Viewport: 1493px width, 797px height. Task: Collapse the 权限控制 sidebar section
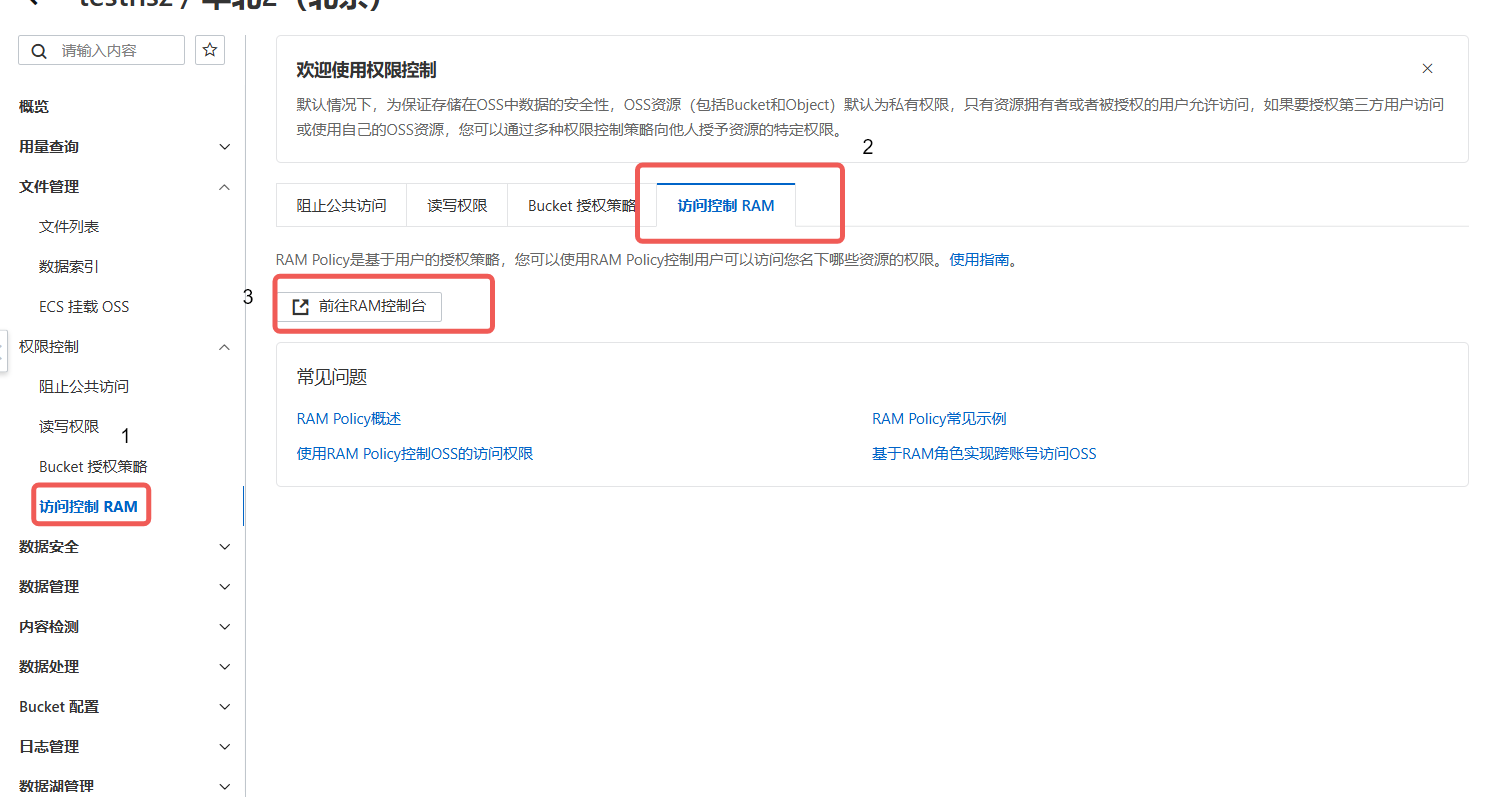point(225,347)
